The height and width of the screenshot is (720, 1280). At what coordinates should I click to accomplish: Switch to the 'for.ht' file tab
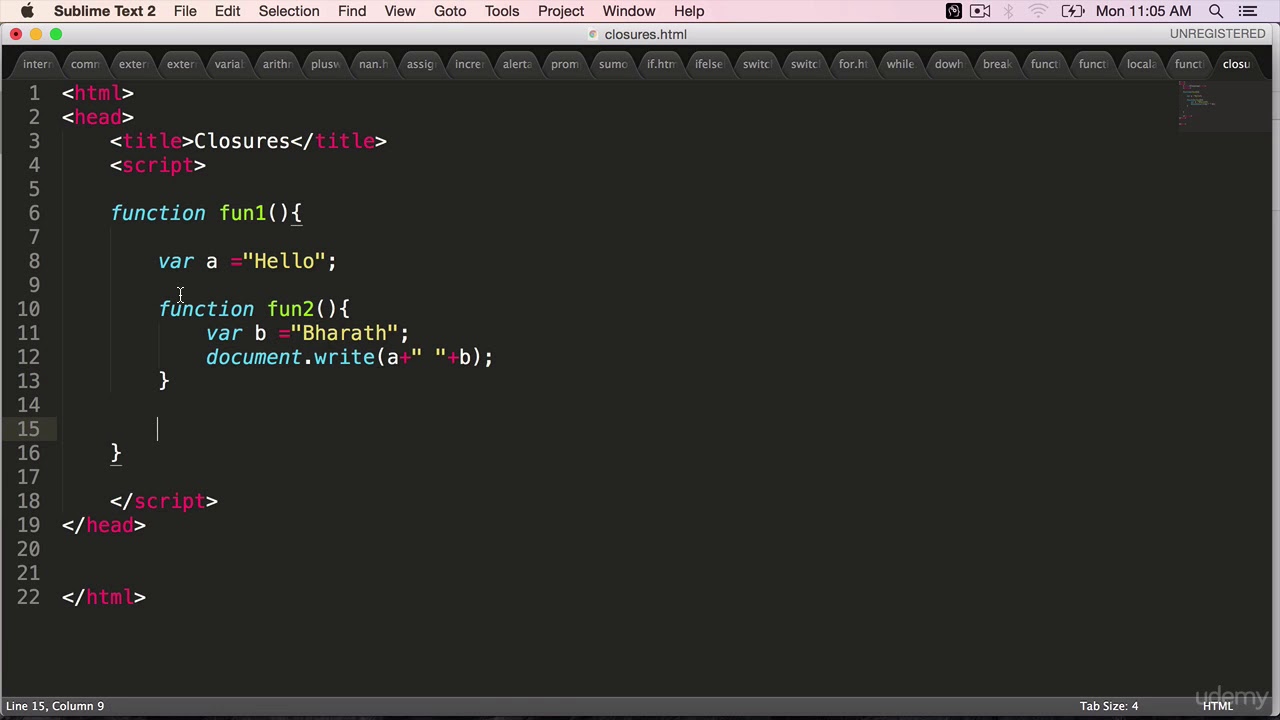[x=853, y=64]
